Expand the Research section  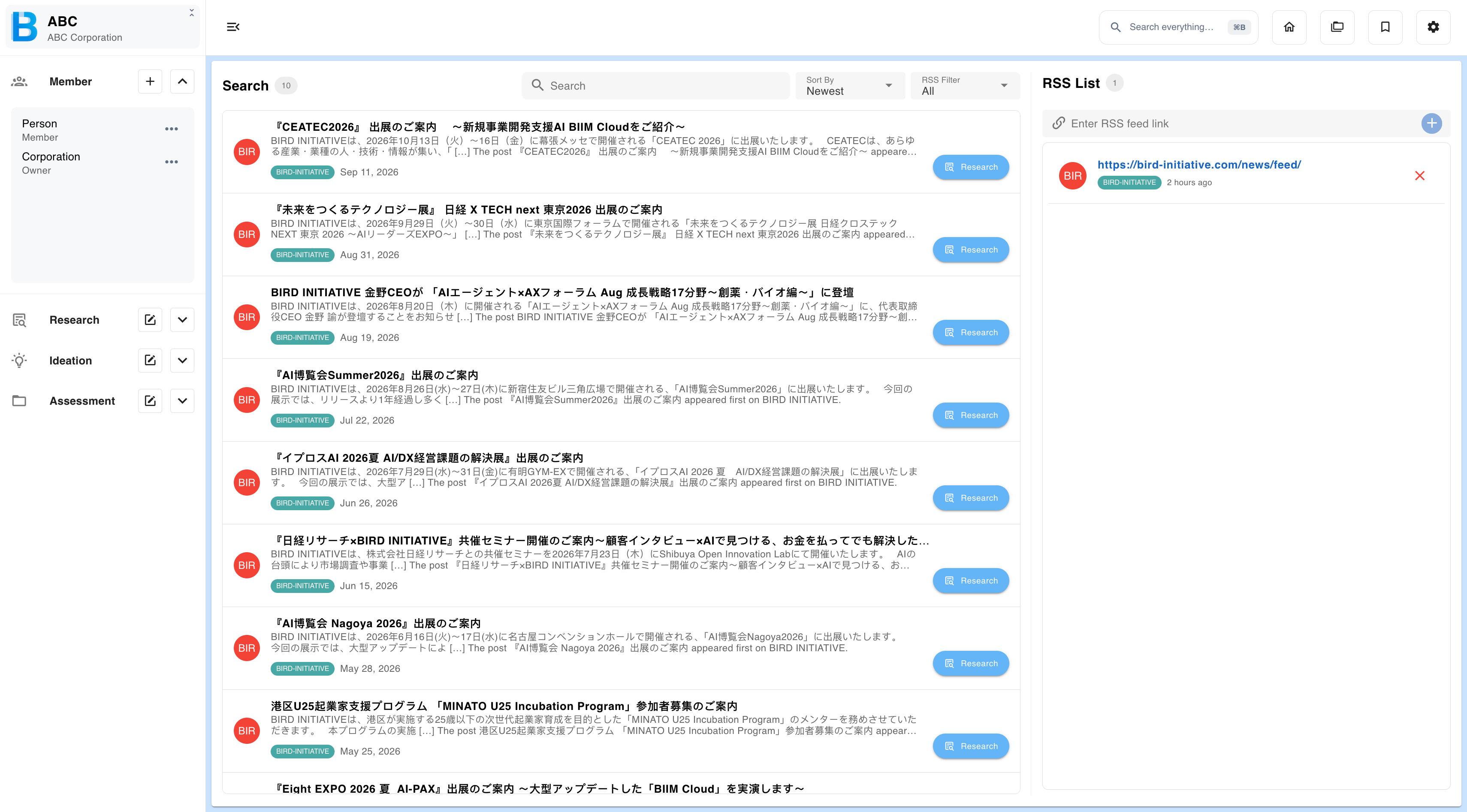(x=182, y=320)
